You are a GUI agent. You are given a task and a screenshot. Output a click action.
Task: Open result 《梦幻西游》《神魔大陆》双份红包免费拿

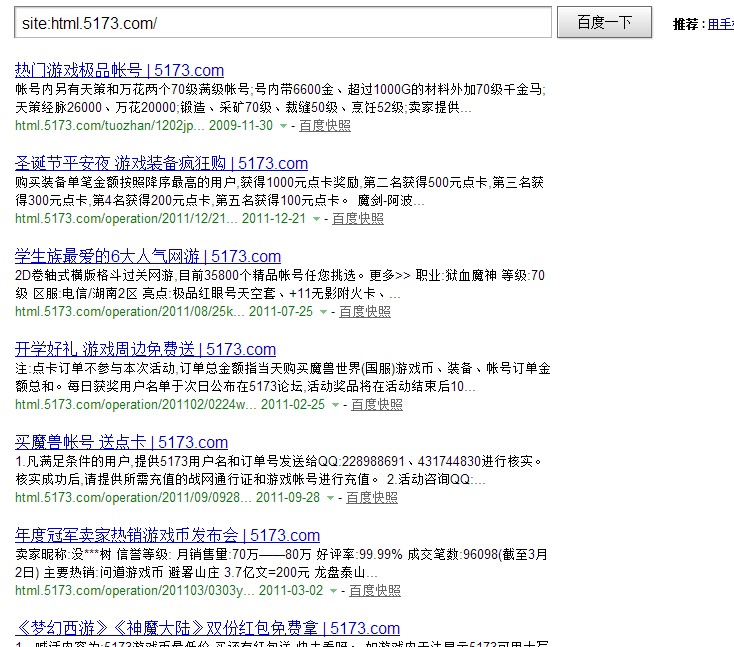207,628
